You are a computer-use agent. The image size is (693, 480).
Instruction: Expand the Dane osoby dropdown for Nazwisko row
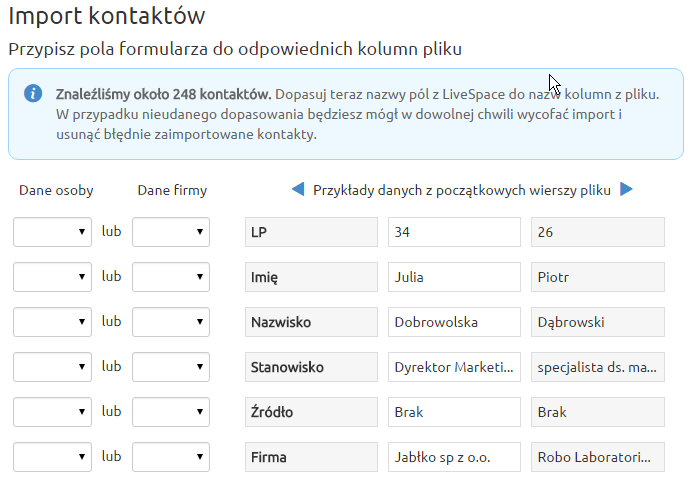click(x=53, y=322)
